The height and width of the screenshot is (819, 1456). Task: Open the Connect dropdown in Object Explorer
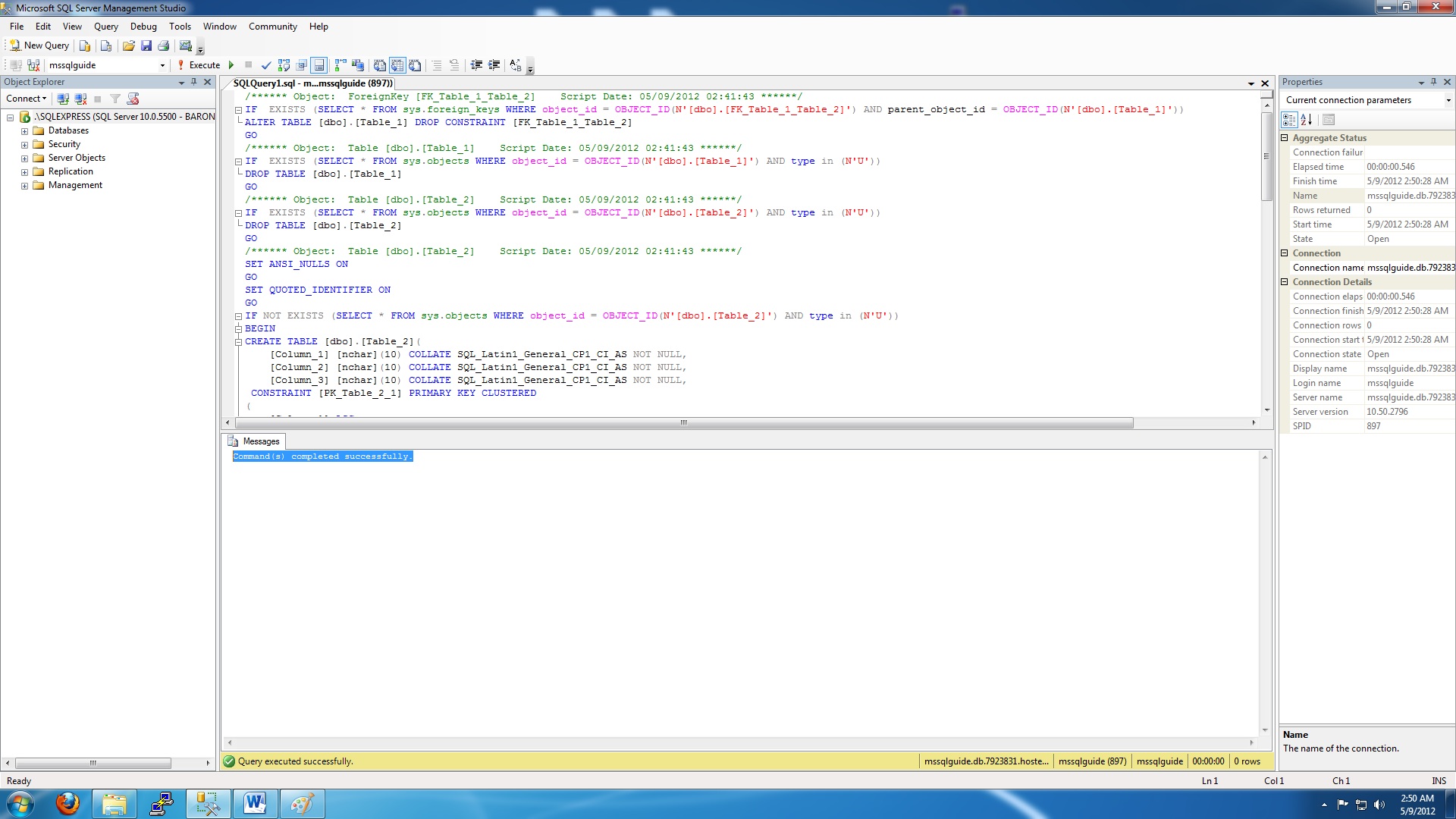pos(27,99)
